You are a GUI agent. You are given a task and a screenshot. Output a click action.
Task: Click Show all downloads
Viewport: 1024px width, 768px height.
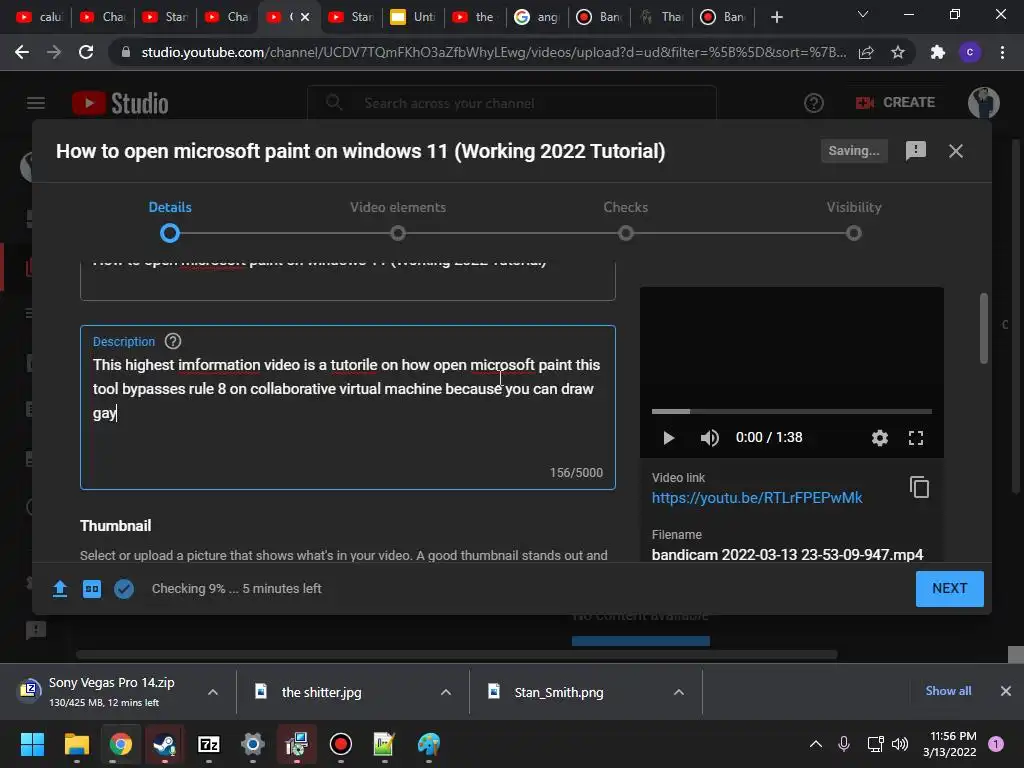coord(948,691)
